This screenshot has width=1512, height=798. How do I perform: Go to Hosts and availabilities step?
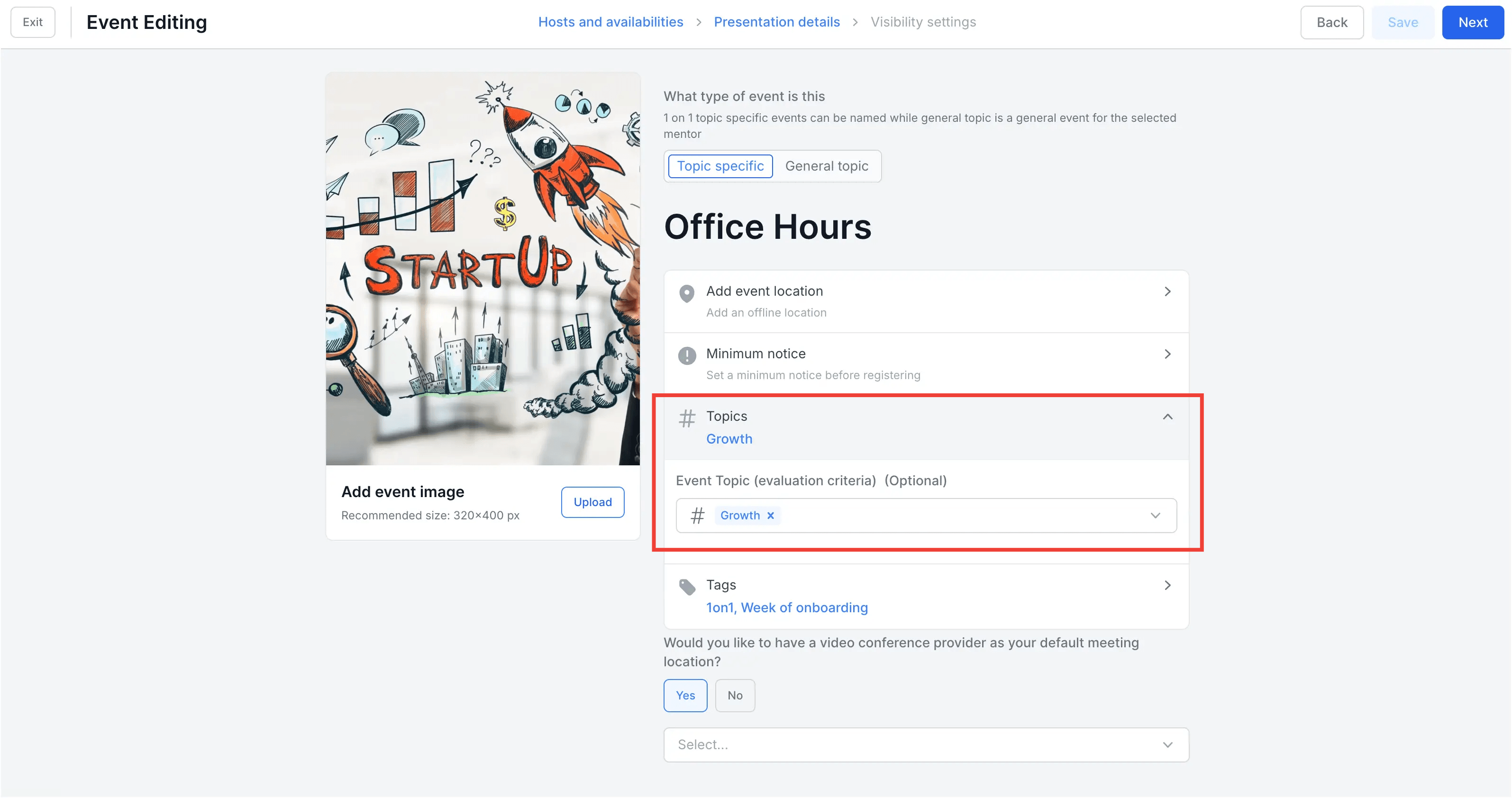pyautogui.click(x=610, y=22)
